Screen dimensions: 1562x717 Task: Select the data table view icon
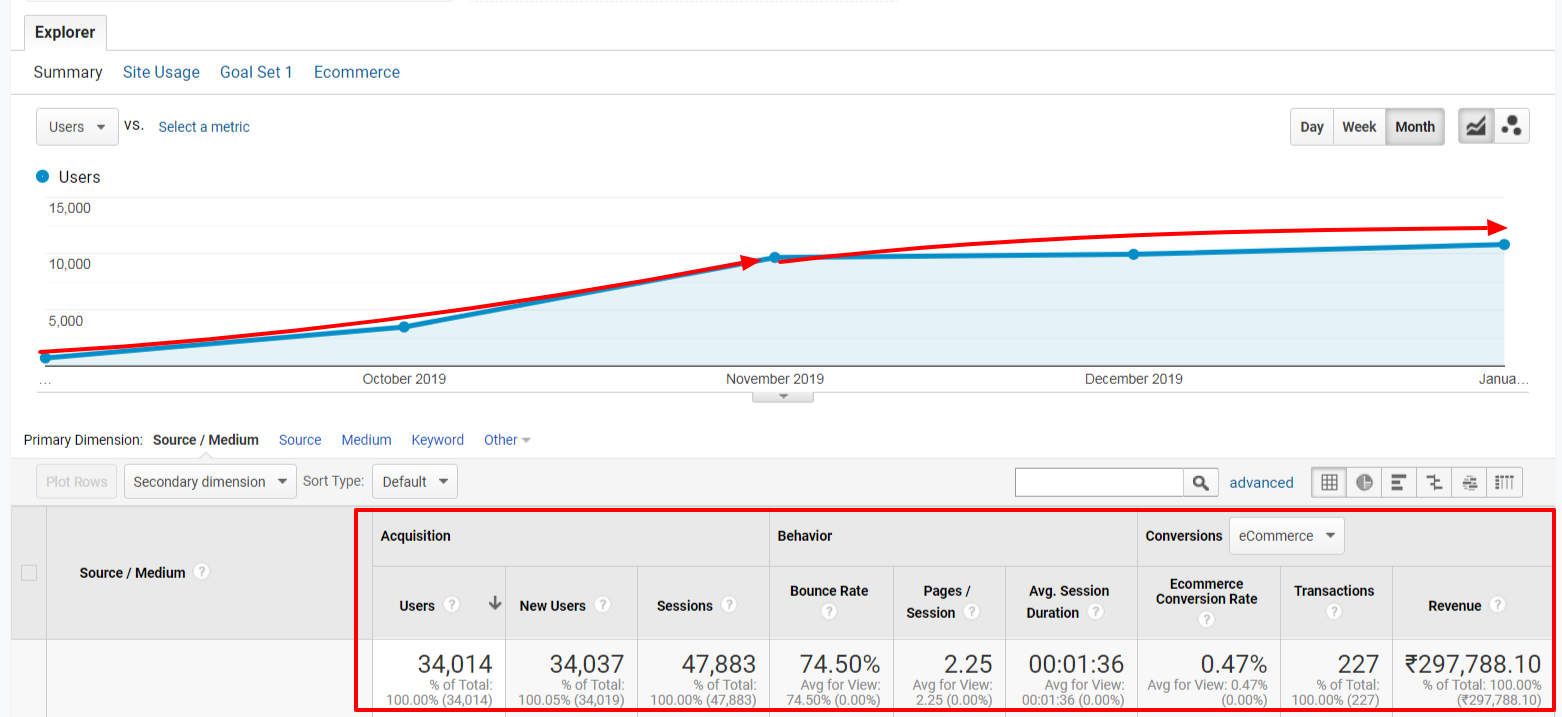[x=1328, y=482]
